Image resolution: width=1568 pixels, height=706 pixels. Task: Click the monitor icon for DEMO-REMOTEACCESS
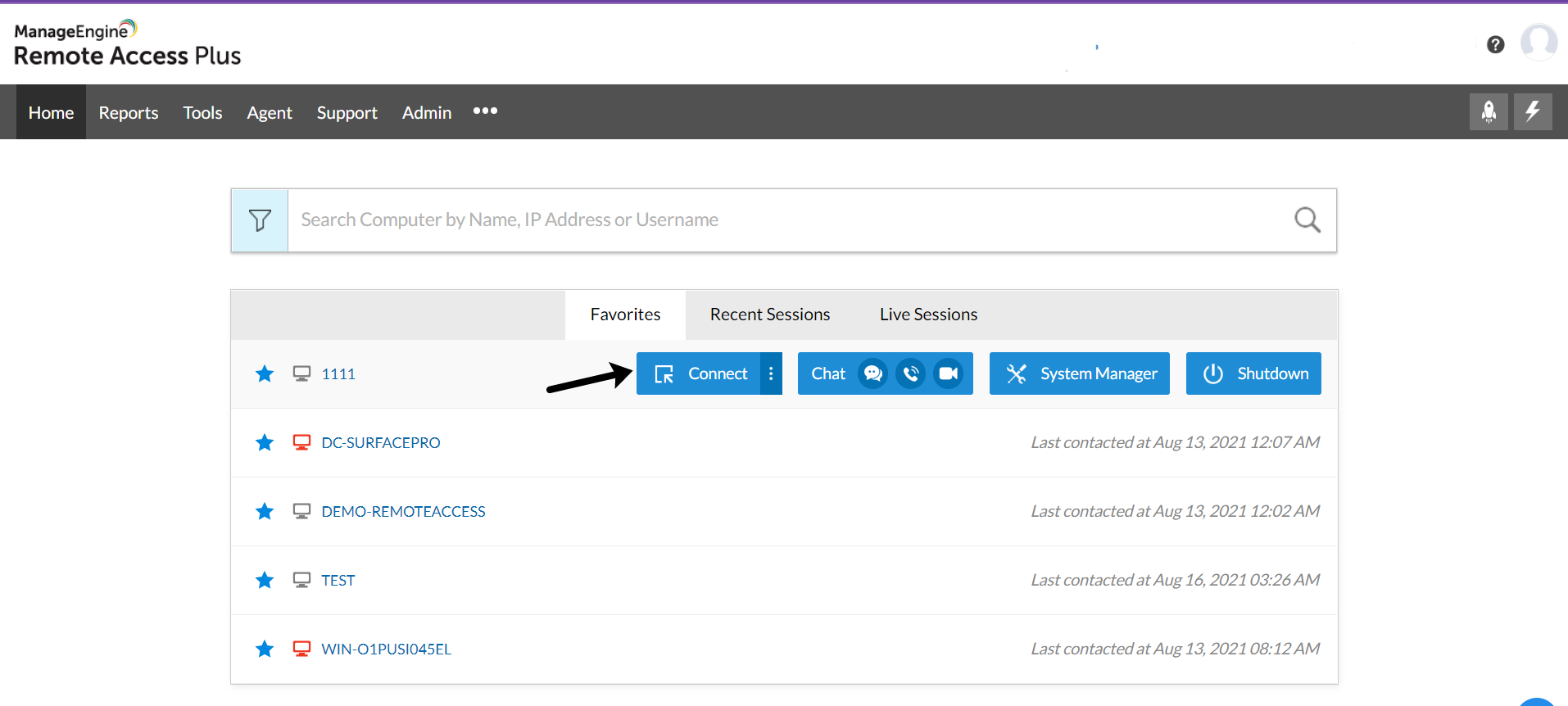[301, 511]
